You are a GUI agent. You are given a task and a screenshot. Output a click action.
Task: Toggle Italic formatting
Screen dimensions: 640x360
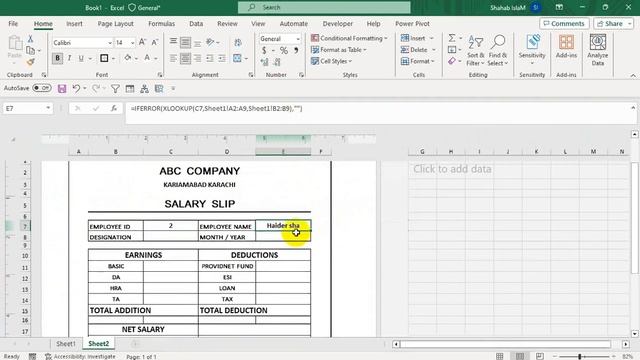[x=69, y=58]
